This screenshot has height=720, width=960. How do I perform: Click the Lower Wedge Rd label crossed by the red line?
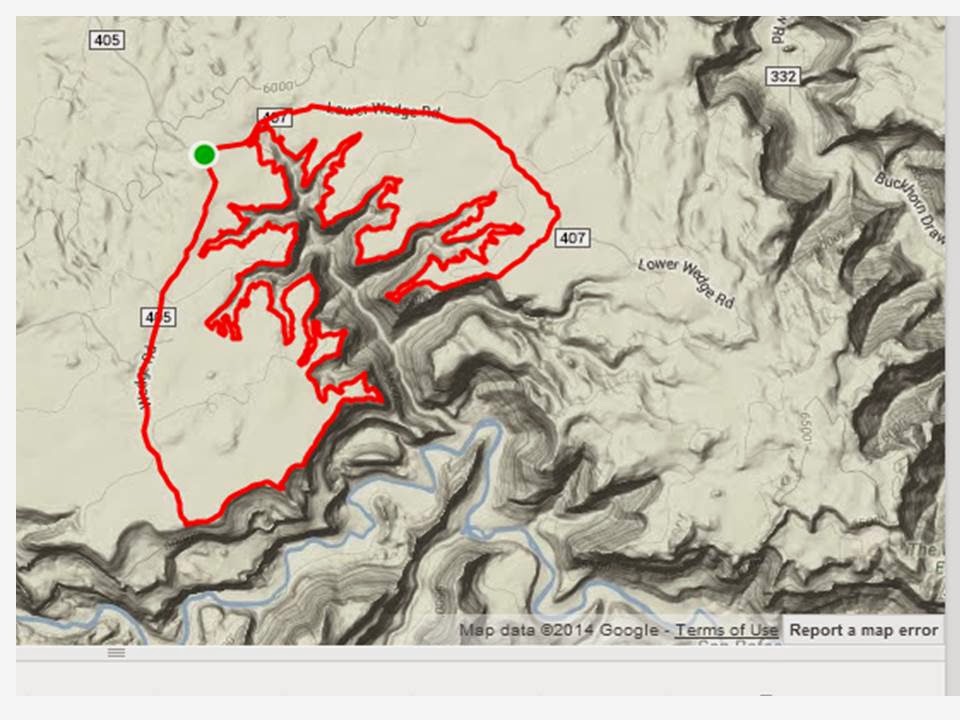coord(384,110)
